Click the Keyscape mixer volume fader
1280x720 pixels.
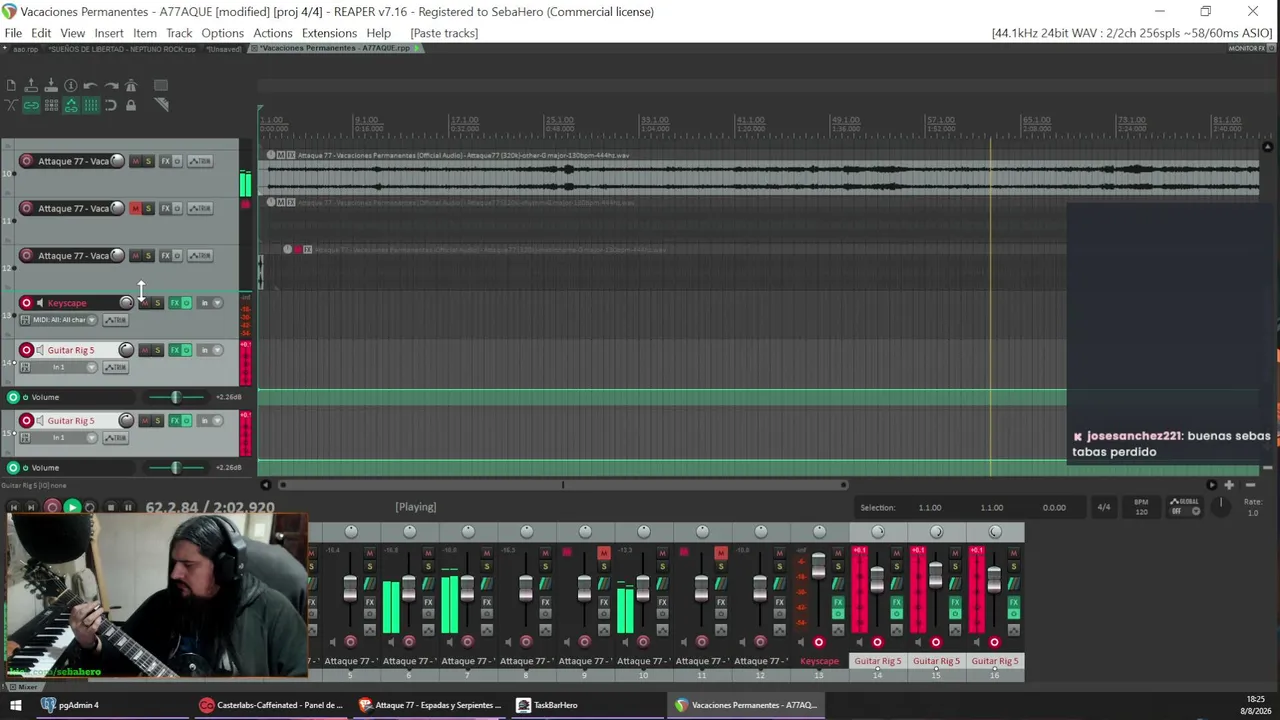pyautogui.click(x=819, y=566)
